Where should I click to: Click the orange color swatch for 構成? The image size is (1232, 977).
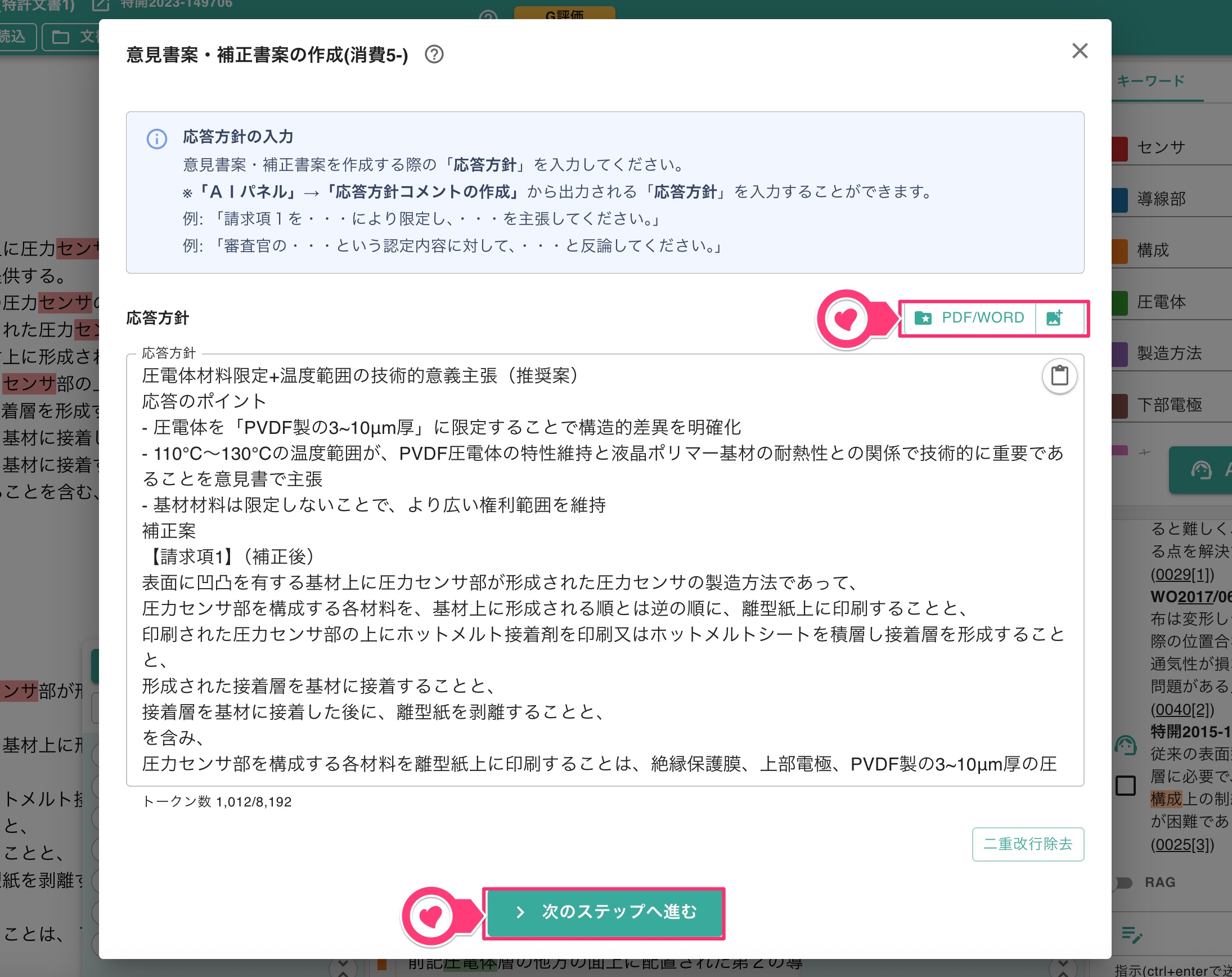pos(1120,252)
